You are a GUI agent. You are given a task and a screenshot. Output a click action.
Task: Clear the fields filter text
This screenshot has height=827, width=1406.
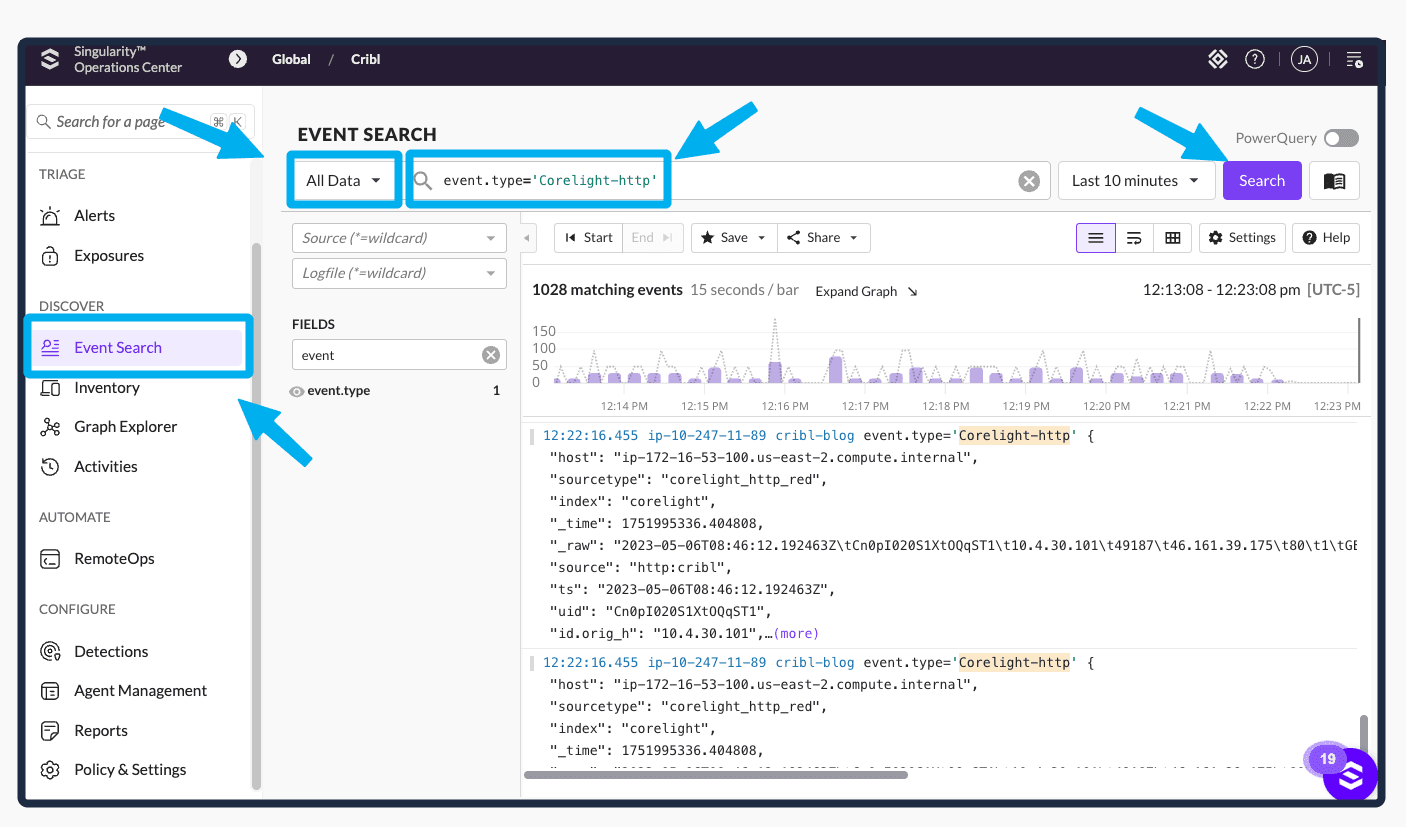490,355
